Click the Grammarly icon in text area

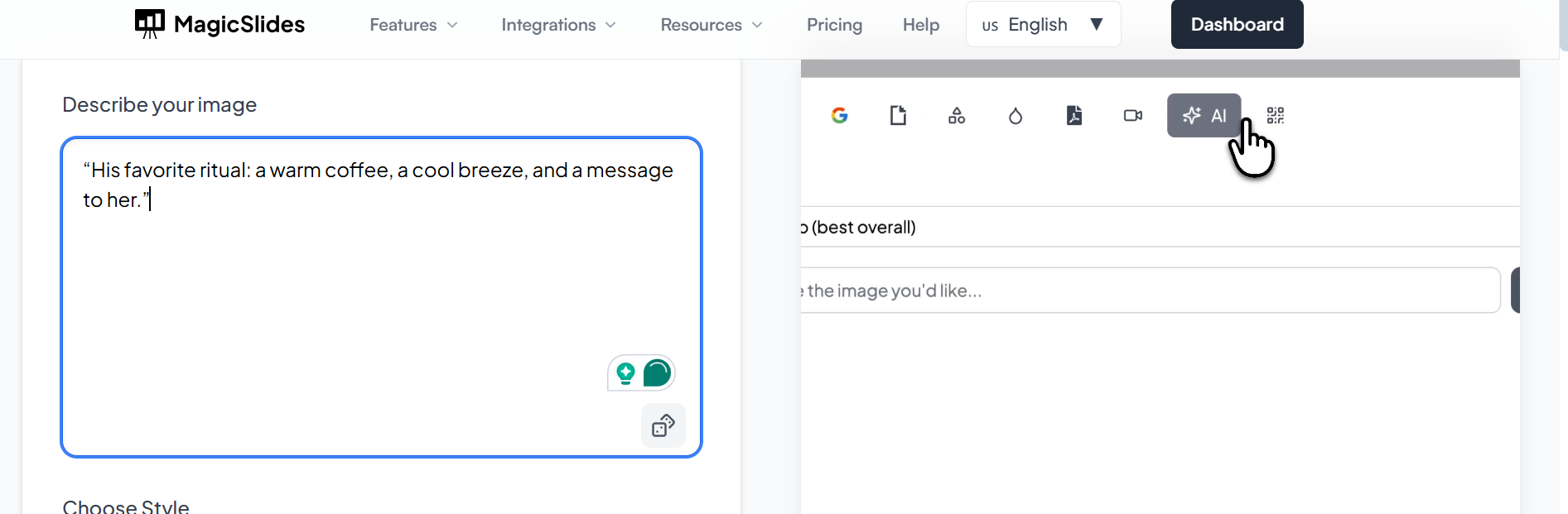click(x=657, y=373)
